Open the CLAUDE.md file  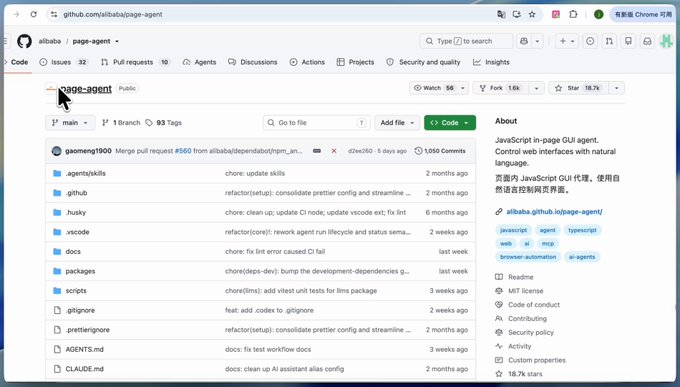tap(85, 369)
